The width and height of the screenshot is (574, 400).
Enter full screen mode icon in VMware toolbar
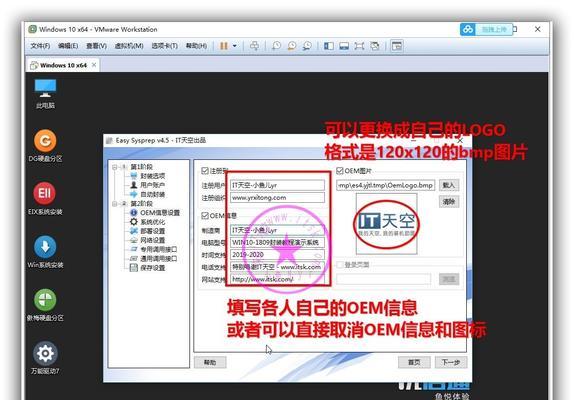[x=359, y=46]
